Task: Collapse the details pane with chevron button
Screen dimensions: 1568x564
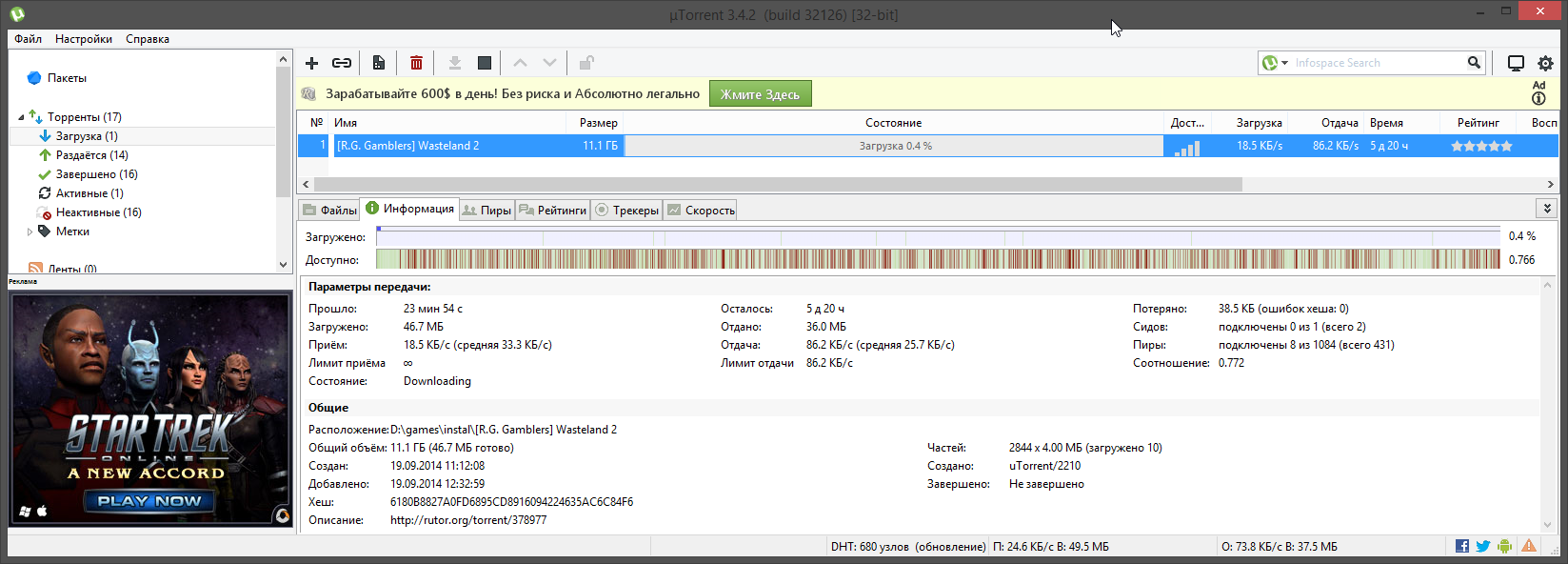Action: [x=1547, y=209]
